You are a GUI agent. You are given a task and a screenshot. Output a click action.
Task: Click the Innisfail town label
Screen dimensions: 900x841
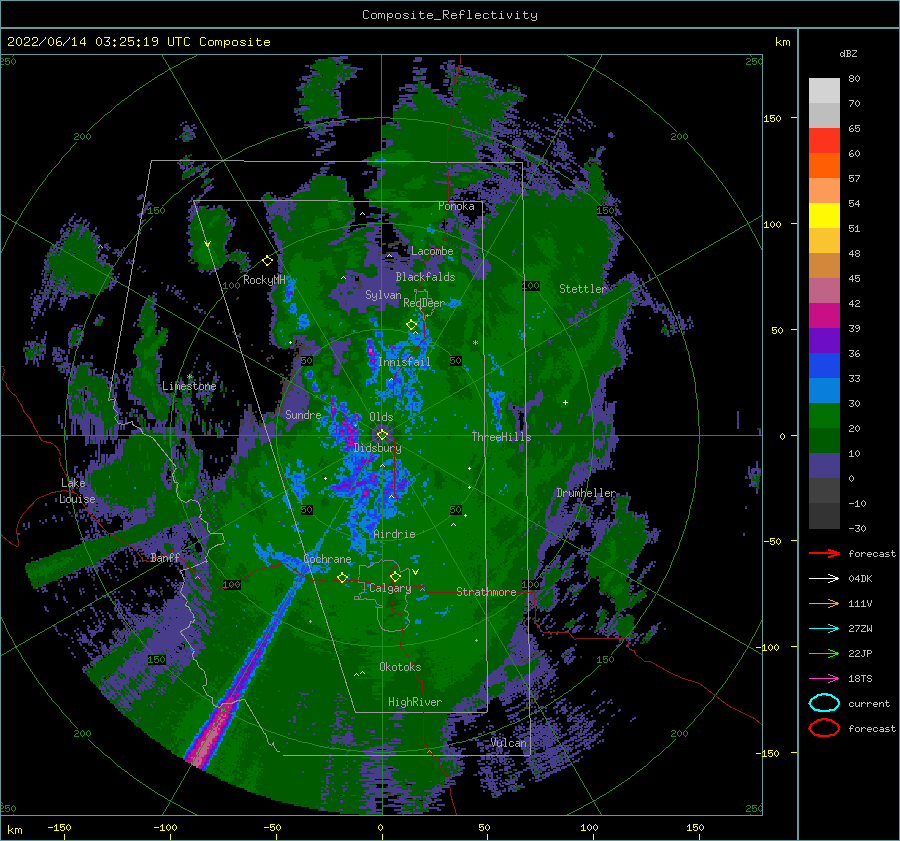(x=404, y=362)
